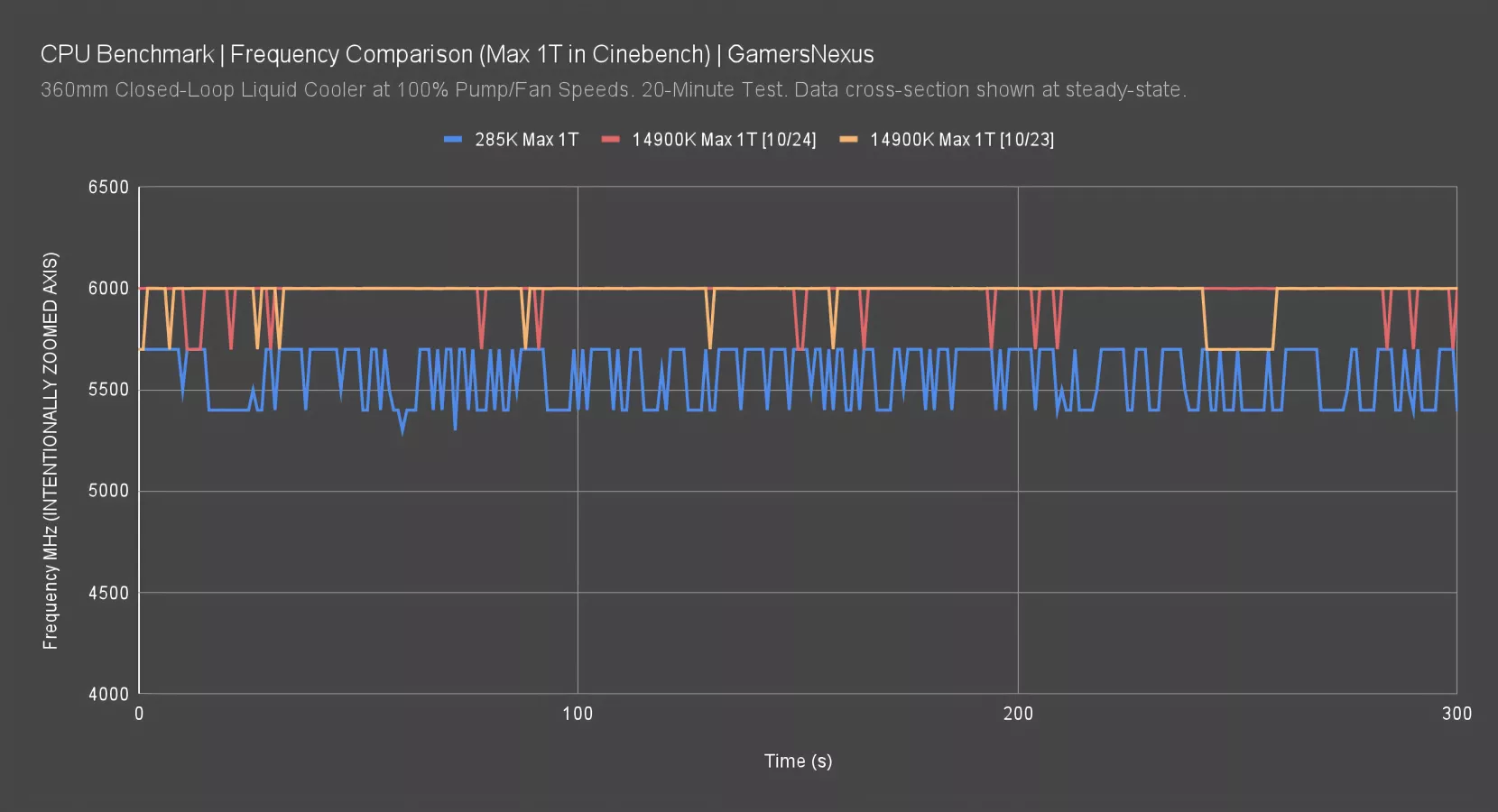Click the red 14900K [10/24] legend swatch
The image size is (1498, 812).
(x=611, y=140)
